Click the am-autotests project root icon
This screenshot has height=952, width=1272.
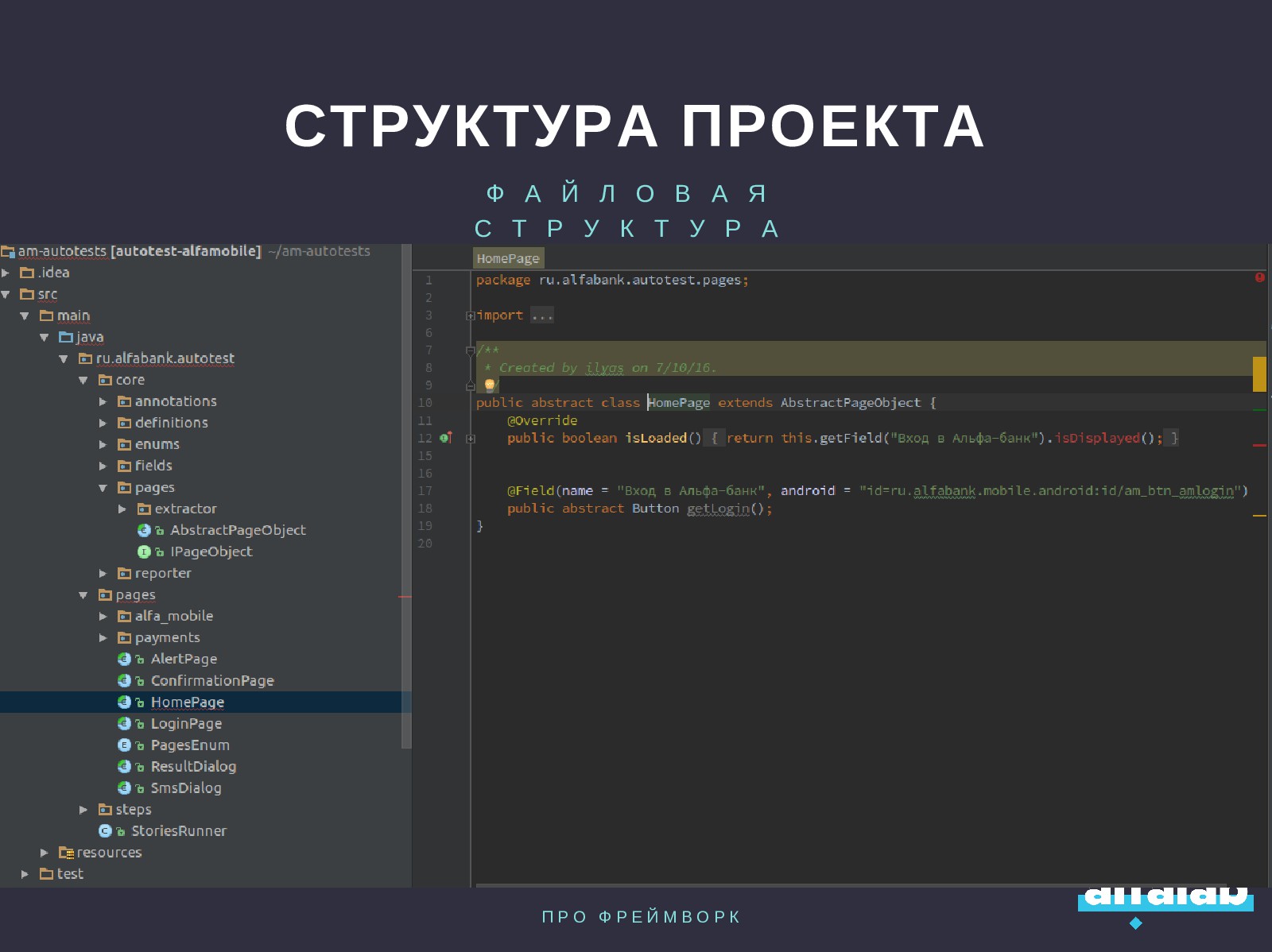8,252
